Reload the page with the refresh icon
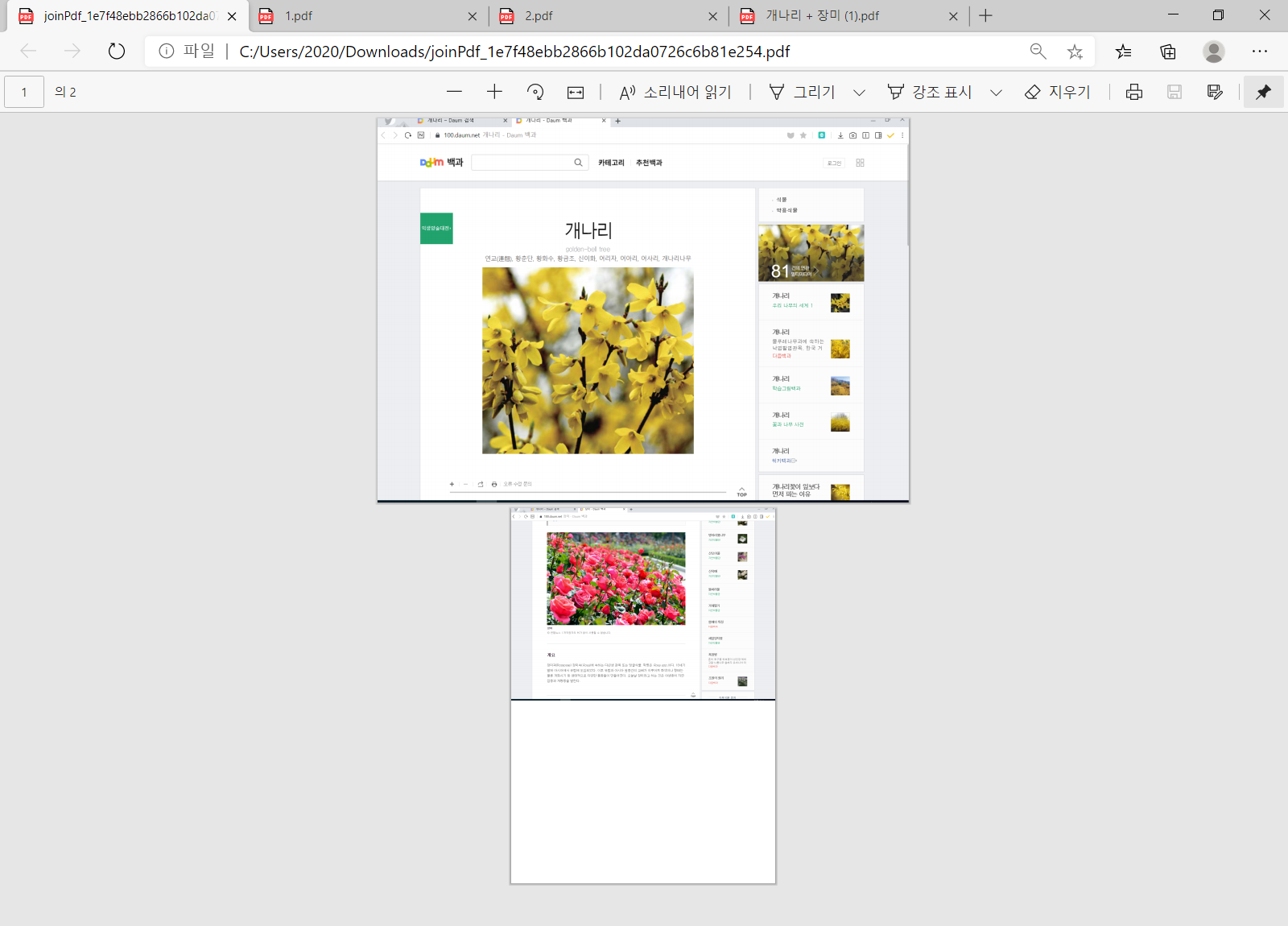Image resolution: width=1288 pixels, height=926 pixels. coord(117,52)
